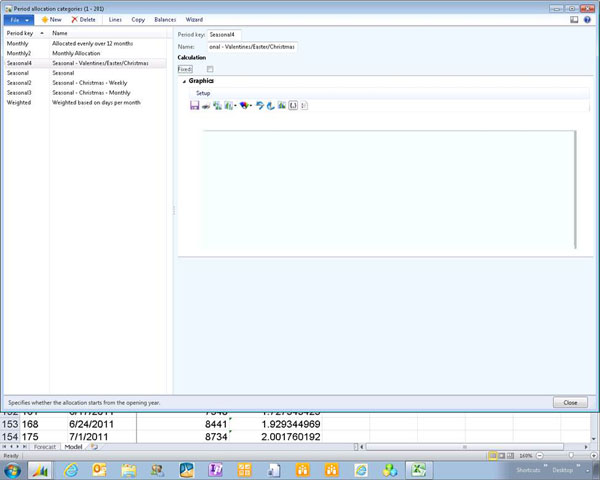Select the Monthly2 period key row

click(x=85, y=53)
